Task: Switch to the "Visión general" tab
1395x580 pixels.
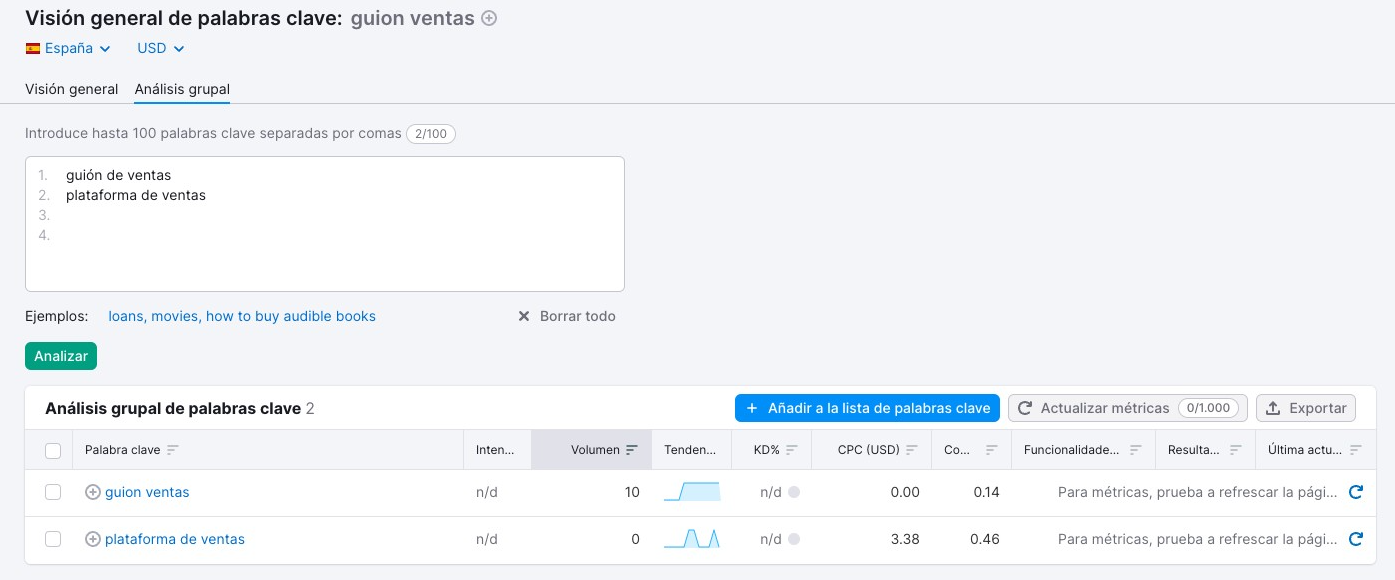Action: coord(71,89)
